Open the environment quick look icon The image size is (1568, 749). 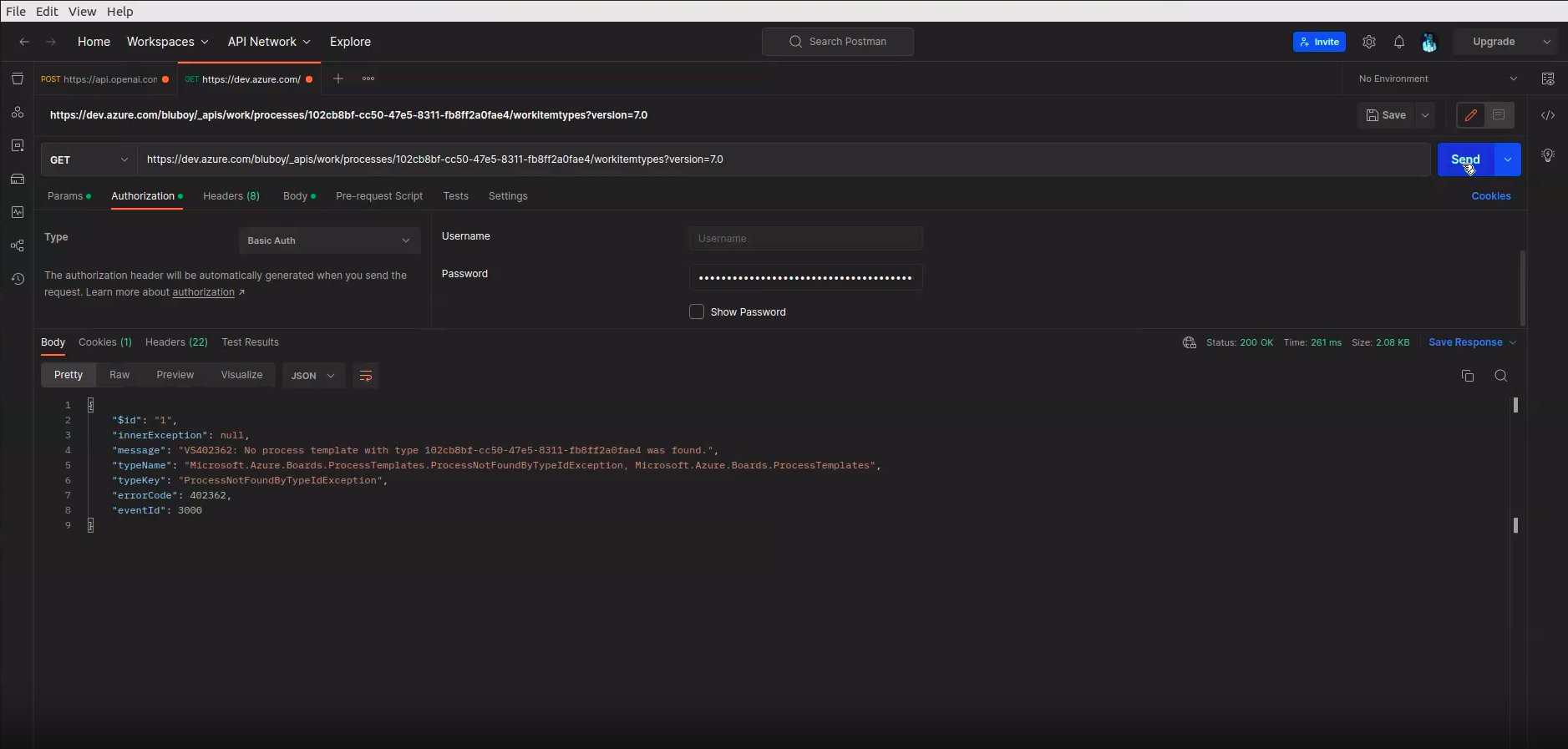tap(1548, 78)
